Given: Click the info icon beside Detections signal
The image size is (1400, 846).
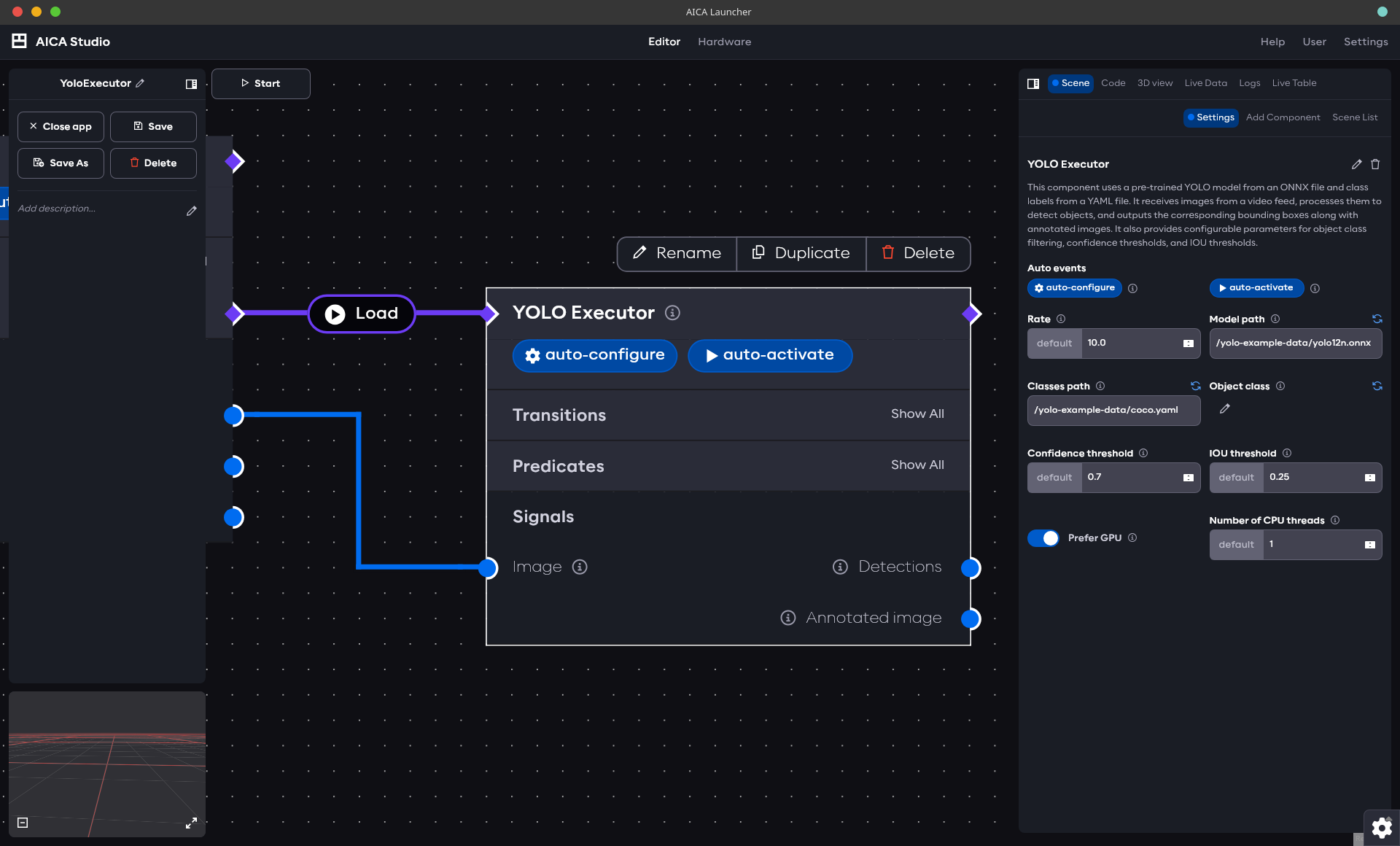Looking at the screenshot, I should point(840,567).
